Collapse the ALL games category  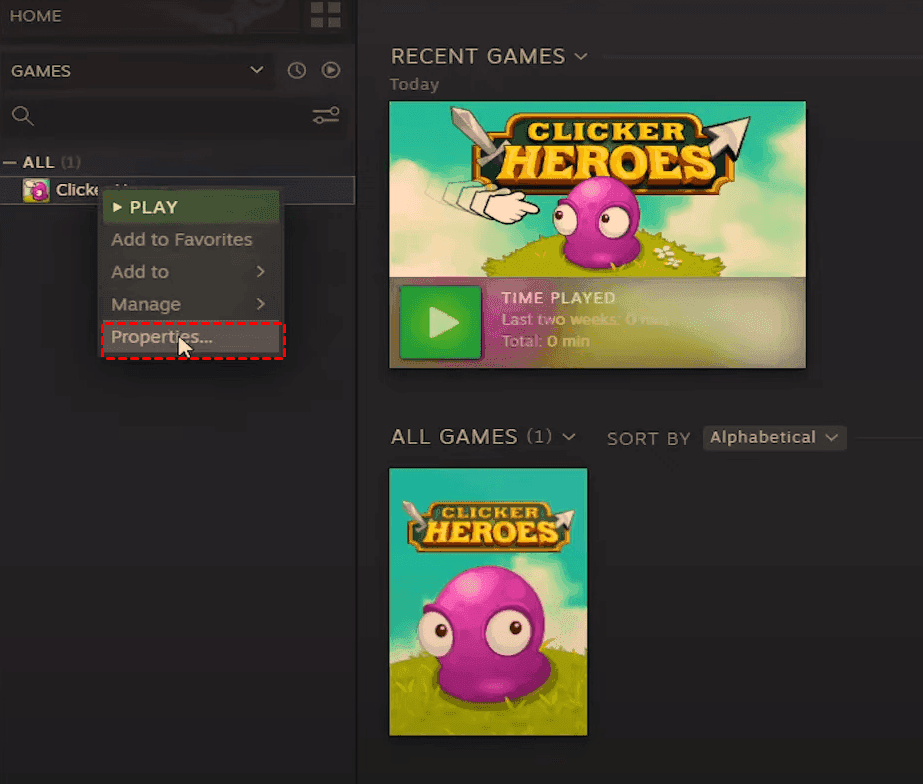[10, 162]
